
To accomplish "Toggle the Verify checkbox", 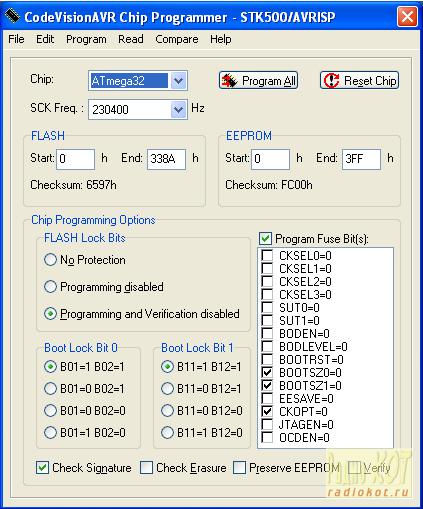I will [x=354, y=468].
